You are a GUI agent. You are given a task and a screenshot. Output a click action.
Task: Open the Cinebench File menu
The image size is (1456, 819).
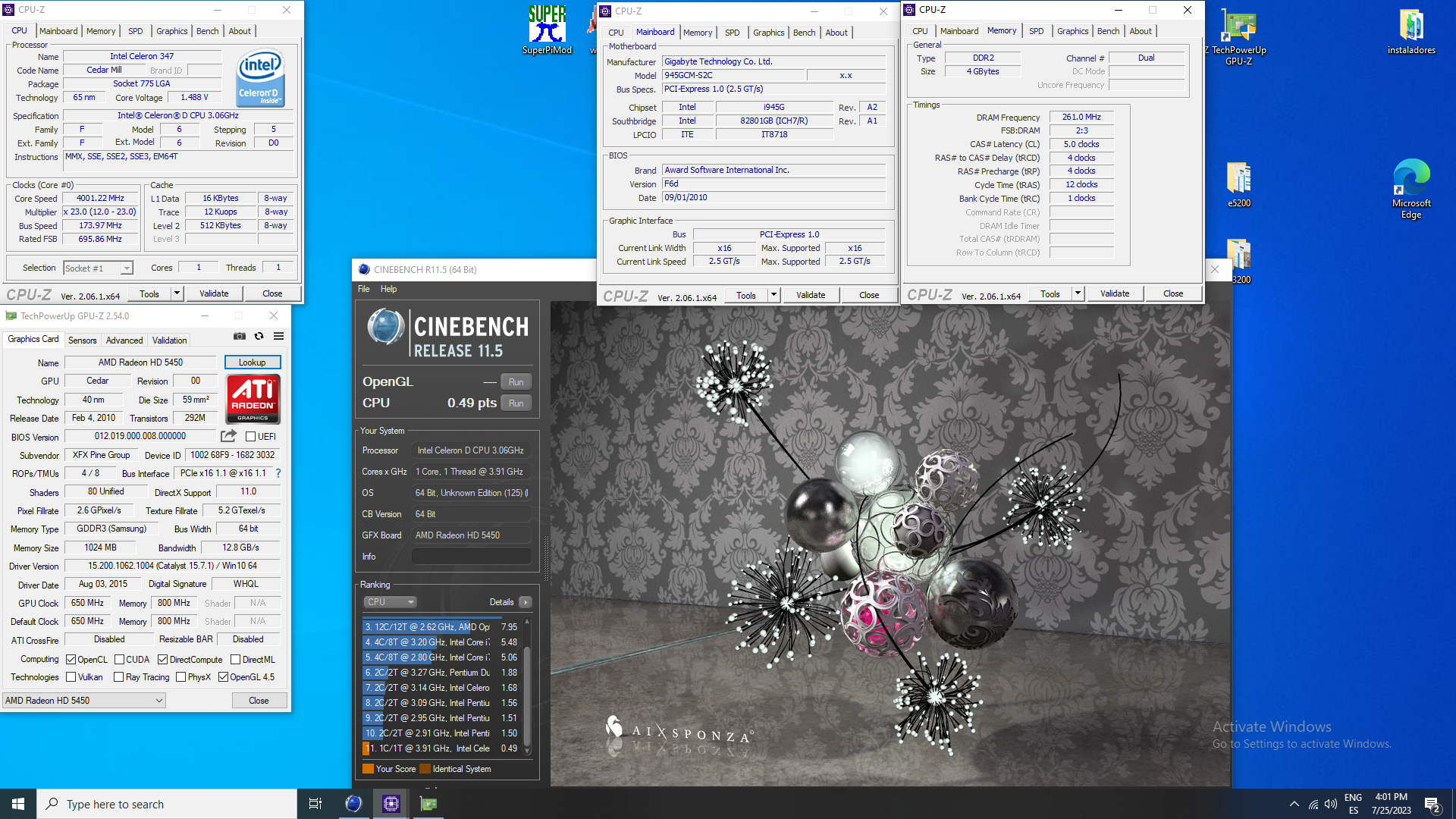coord(364,289)
